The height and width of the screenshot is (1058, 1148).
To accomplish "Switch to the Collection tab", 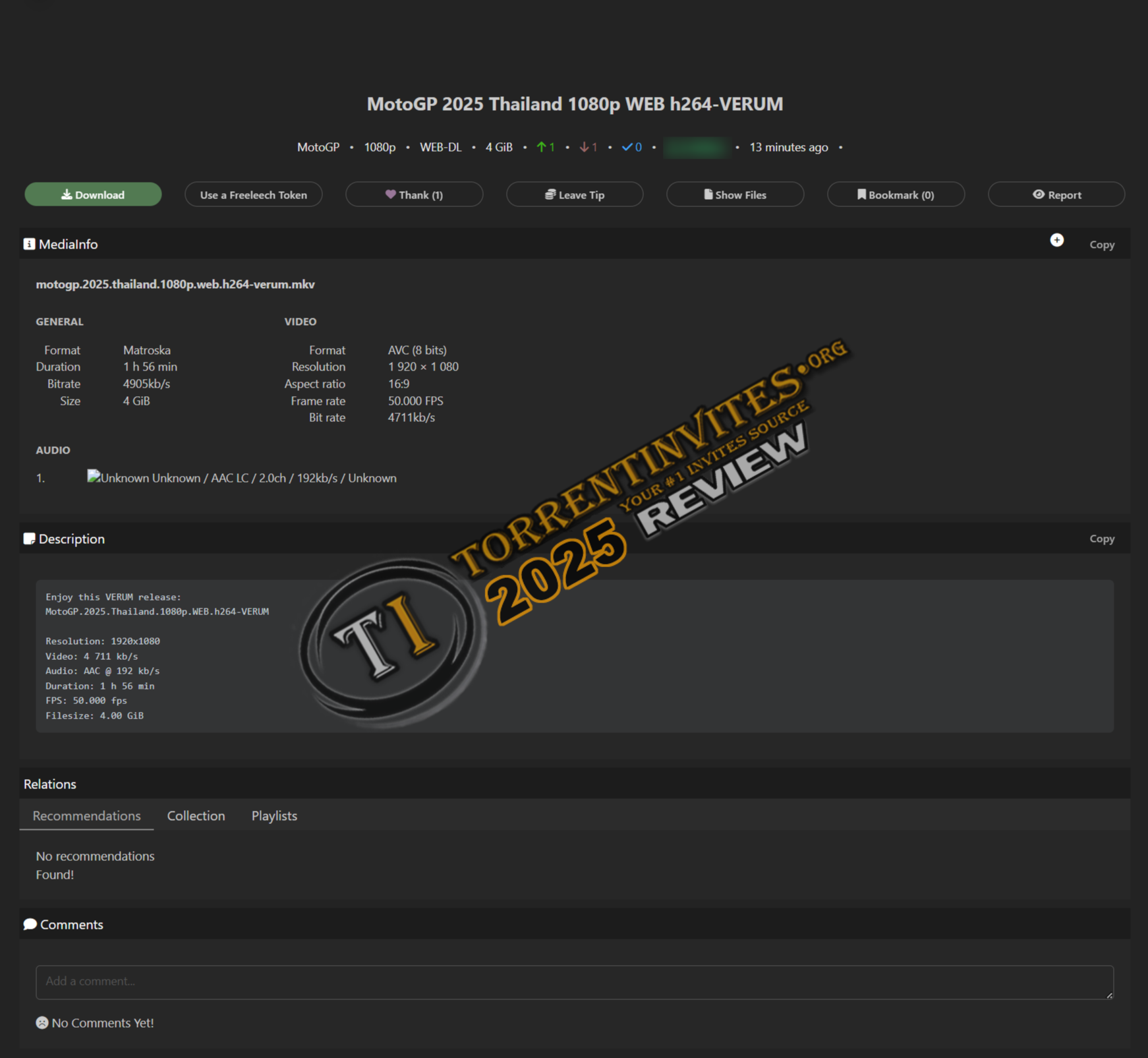I will click(196, 815).
